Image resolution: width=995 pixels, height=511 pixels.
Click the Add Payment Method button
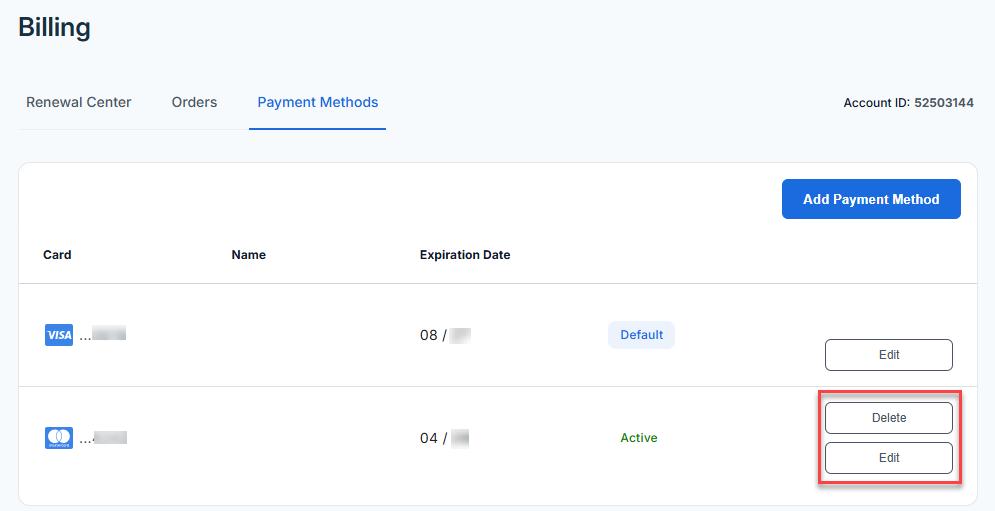pyautogui.click(x=871, y=199)
